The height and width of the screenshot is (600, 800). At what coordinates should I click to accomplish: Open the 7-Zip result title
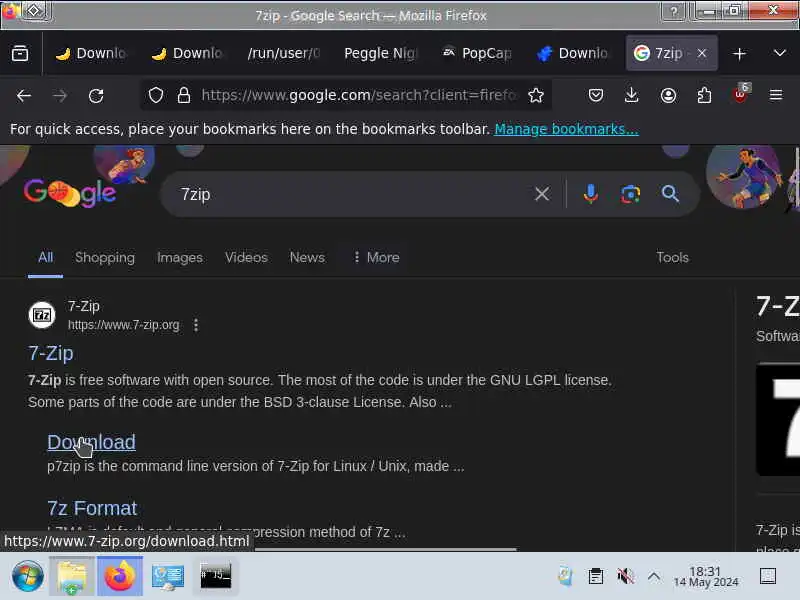(51, 353)
